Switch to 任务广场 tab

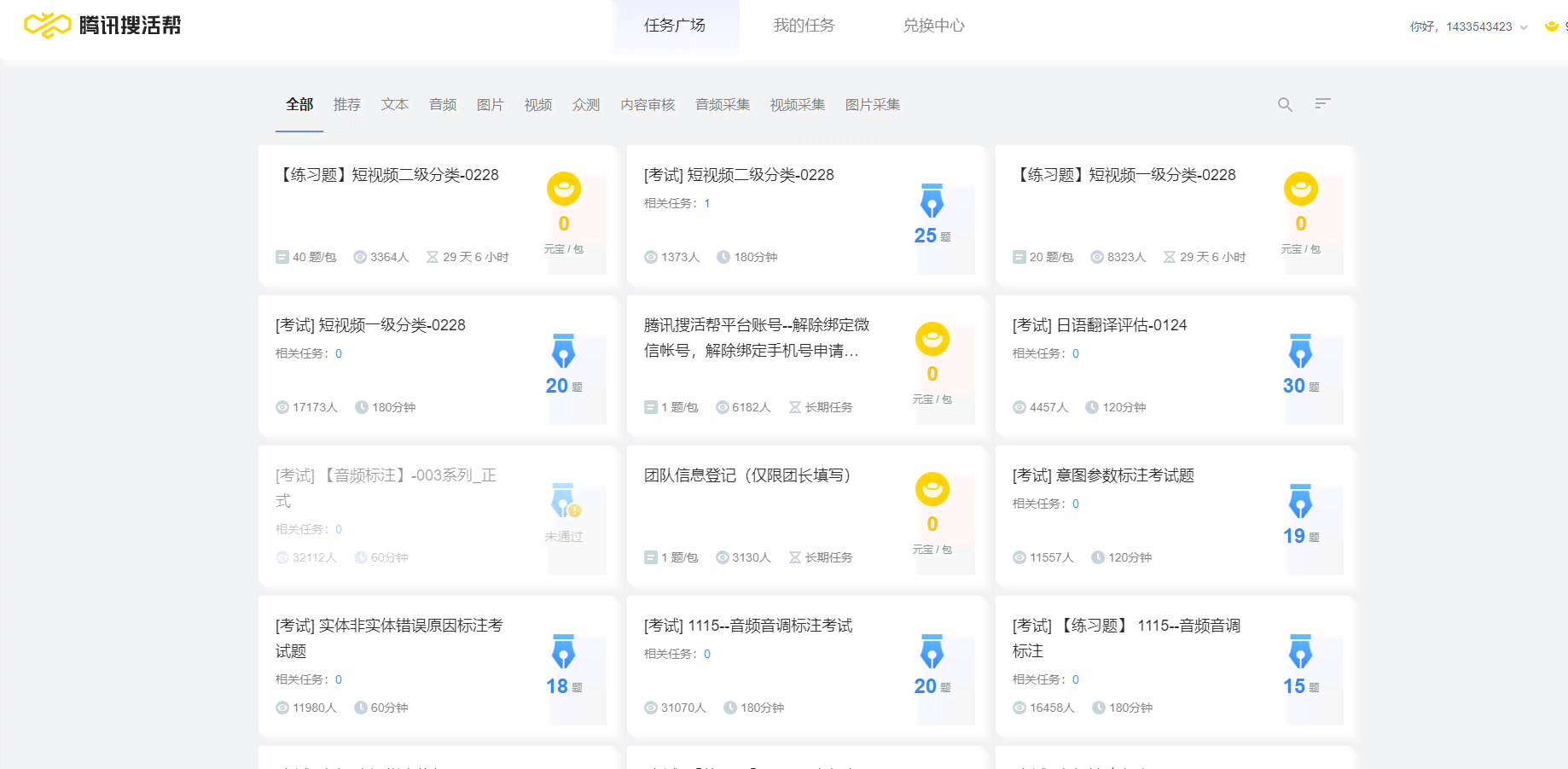(675, 26)
